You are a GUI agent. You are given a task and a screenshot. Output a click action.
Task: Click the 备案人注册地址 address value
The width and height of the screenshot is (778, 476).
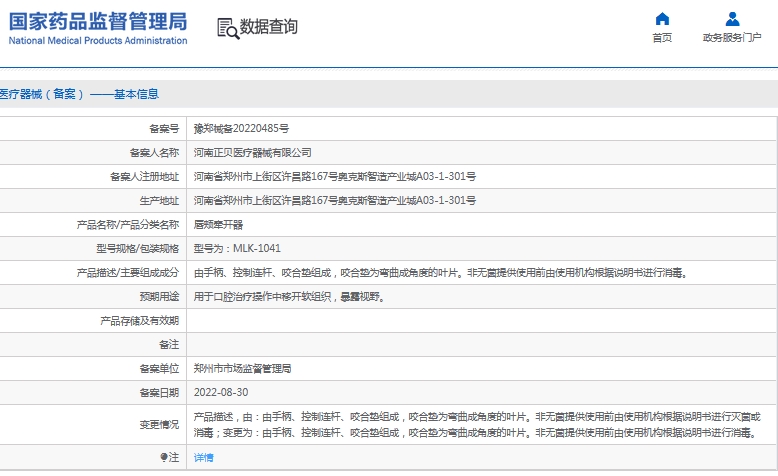(x=335, y=177)
